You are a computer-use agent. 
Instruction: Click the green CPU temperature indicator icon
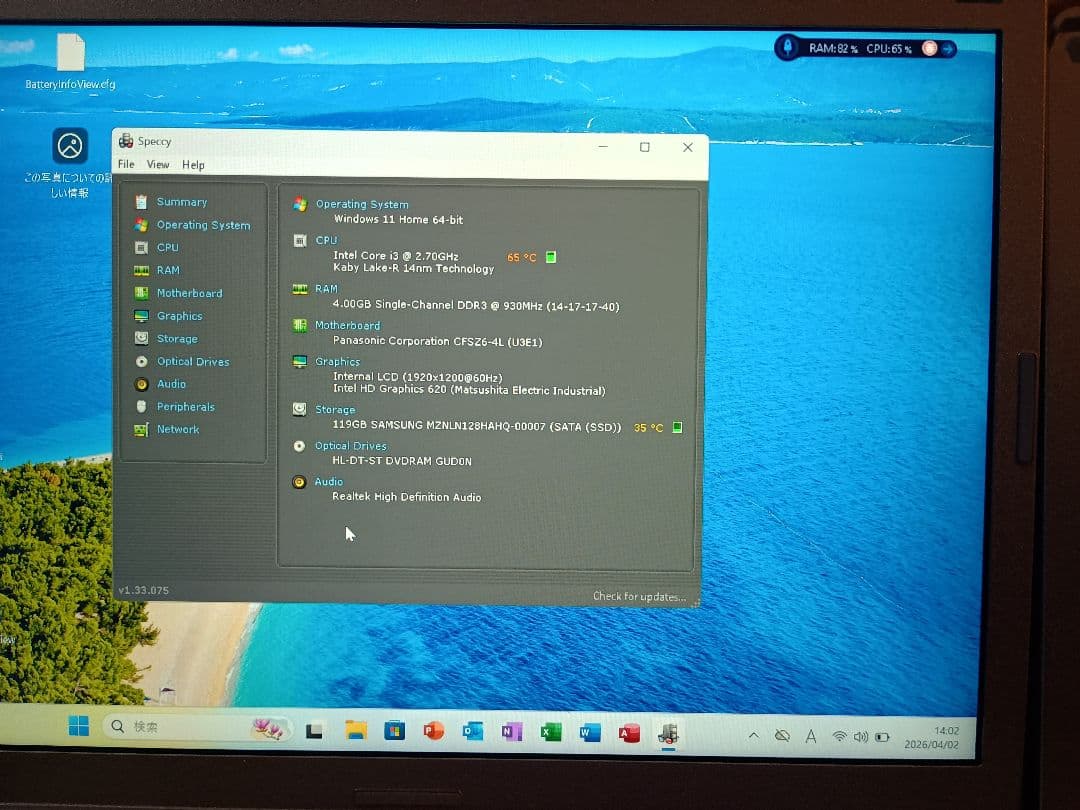[551, 257]
